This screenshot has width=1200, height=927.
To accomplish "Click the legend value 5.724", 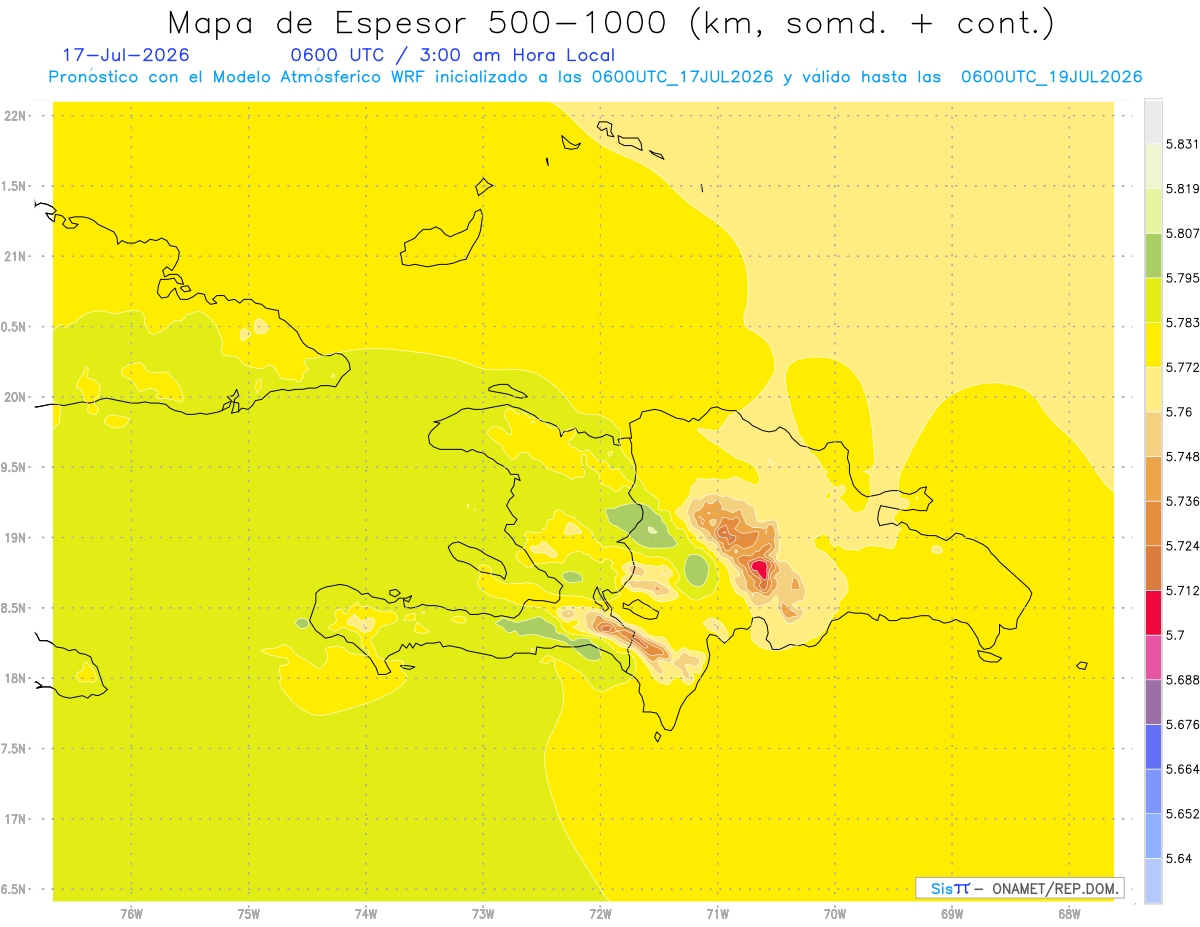I will (x=1184, y=545).
